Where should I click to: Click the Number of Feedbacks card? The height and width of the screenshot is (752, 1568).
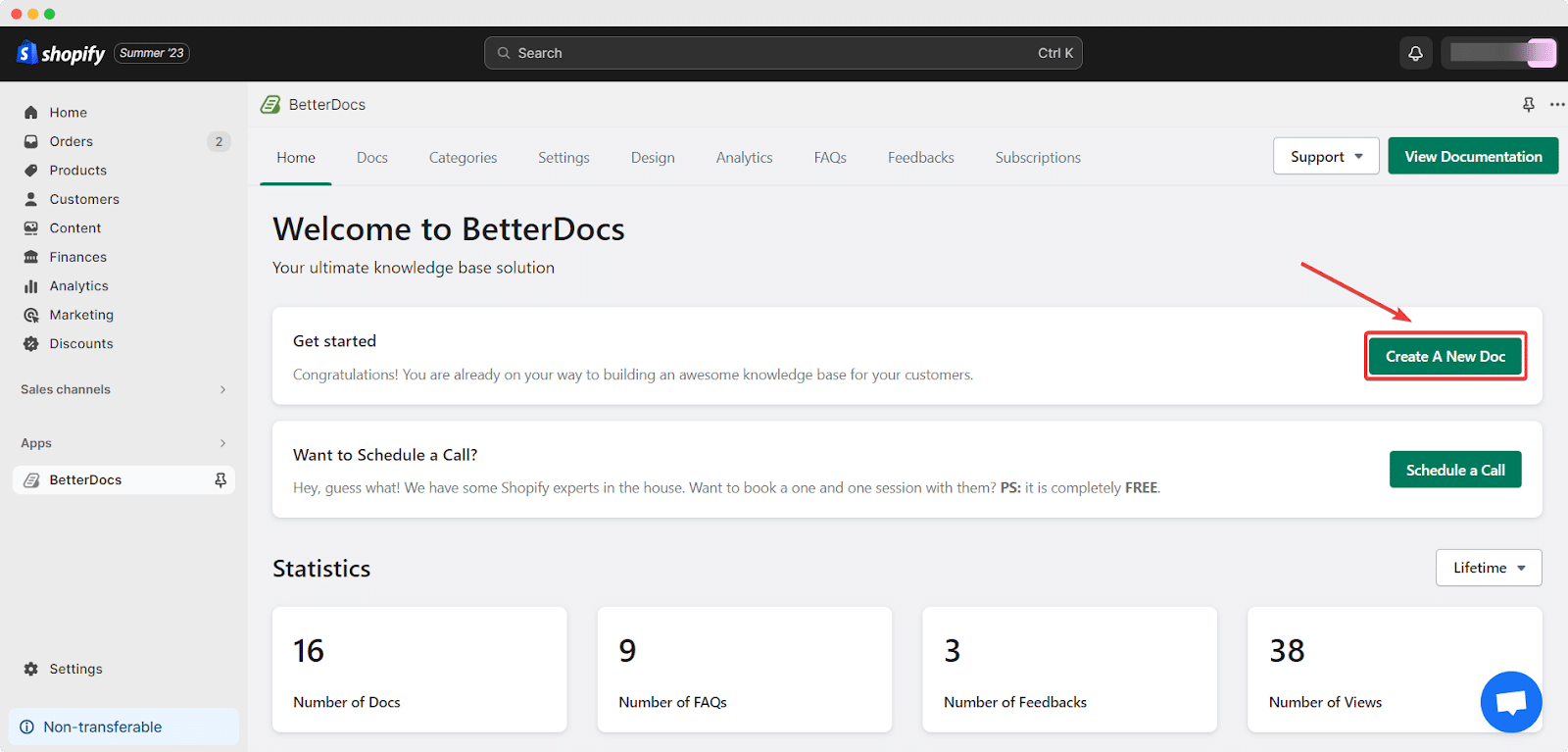tap(1069, 670)
